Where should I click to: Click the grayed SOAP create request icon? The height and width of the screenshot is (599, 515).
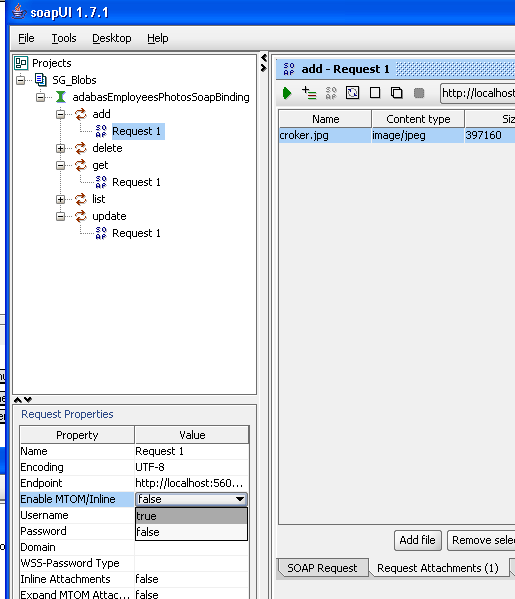(331, 93)
